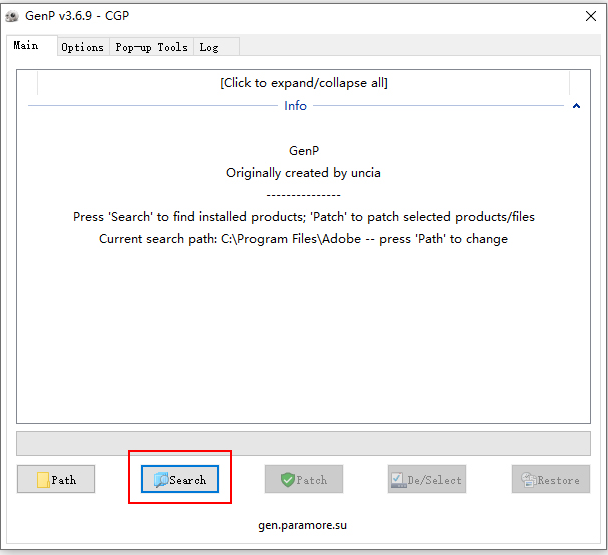The height and width of the screenshot is (555, 608).
Task: Click the "Press 'Search' to find" instruction line
Action: click(304, 217)
